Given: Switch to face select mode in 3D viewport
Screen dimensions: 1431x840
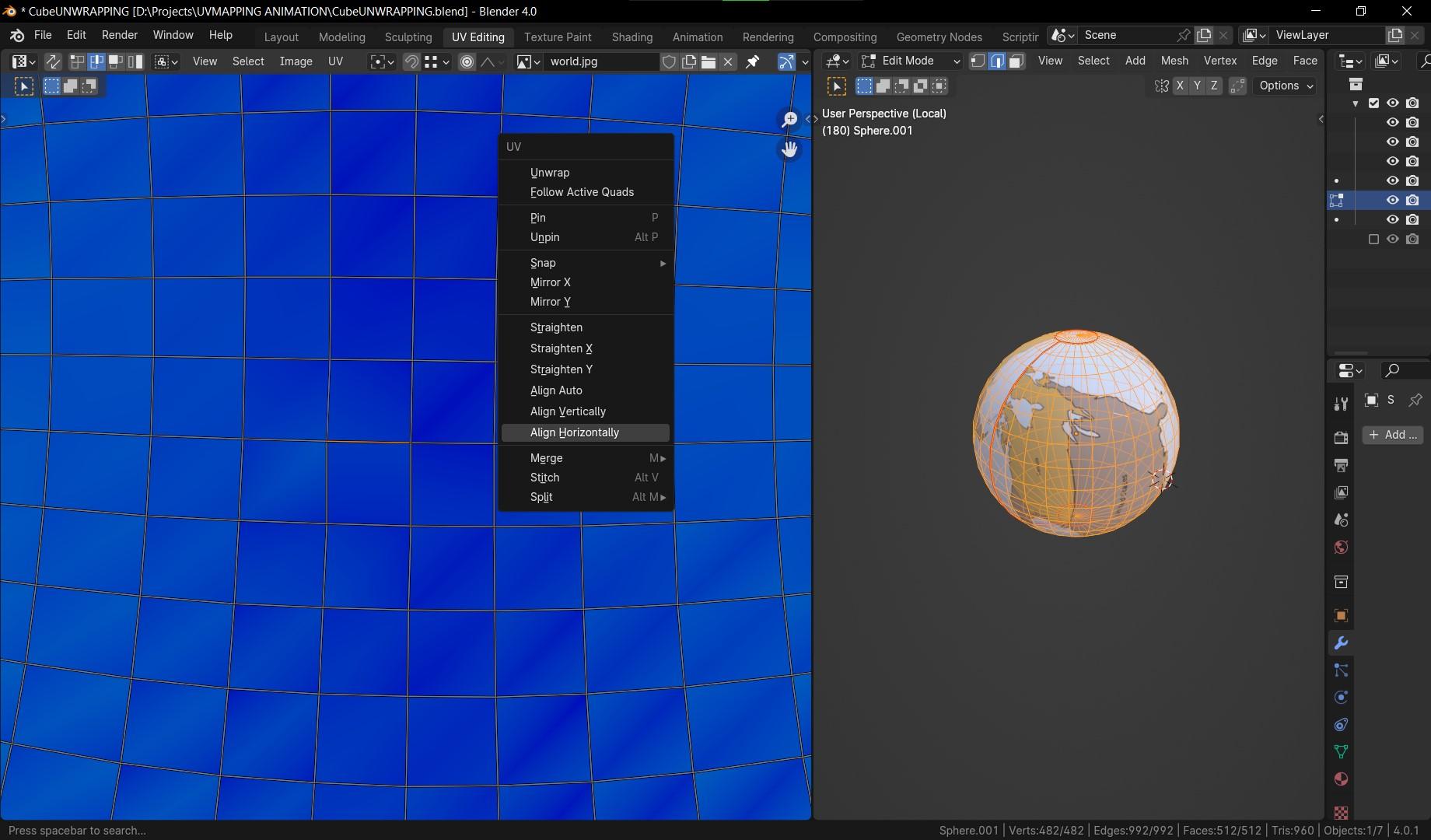Looking at the screenshot, I should tap(1016, 61).
